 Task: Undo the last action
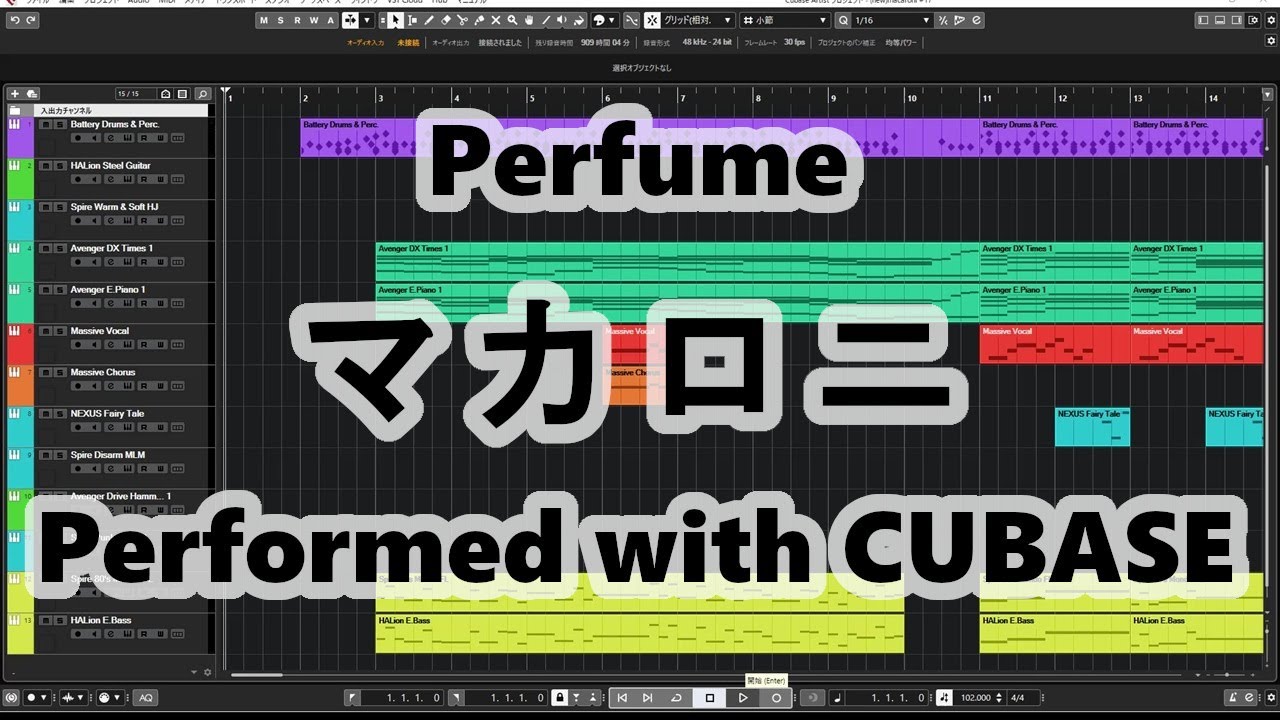click(15, 20)
